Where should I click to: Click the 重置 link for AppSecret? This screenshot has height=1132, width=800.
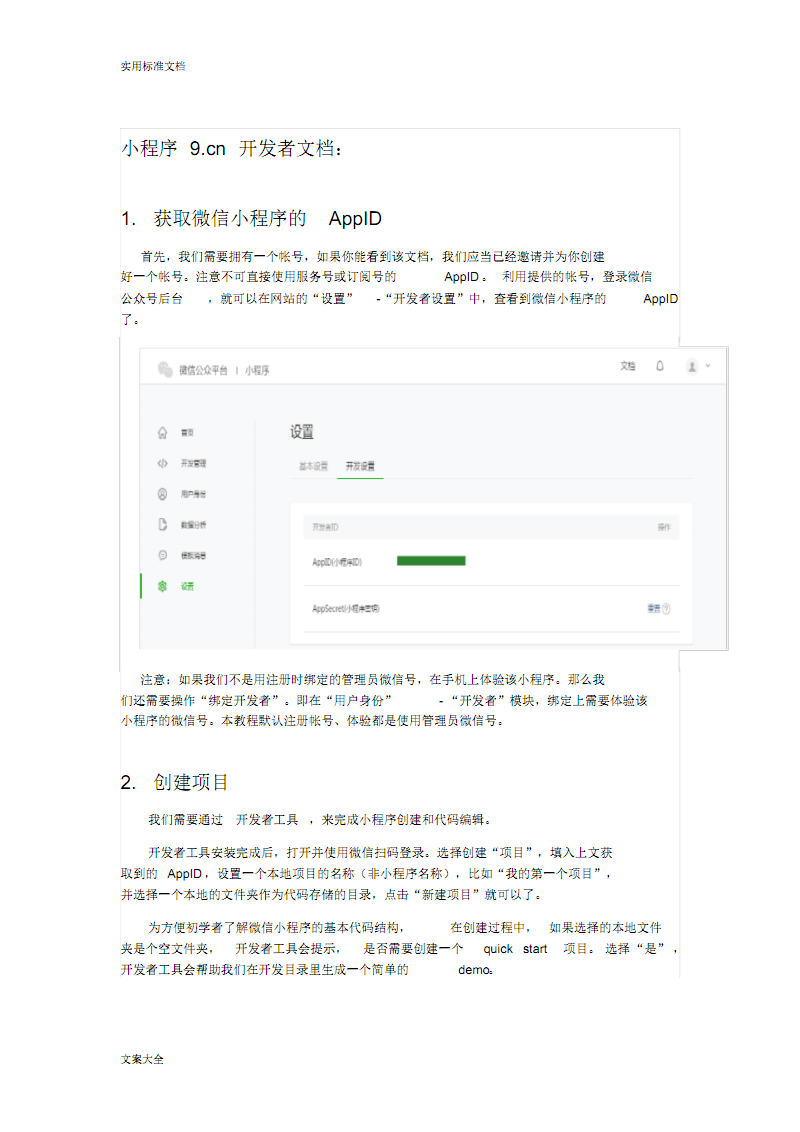point(653,609)
